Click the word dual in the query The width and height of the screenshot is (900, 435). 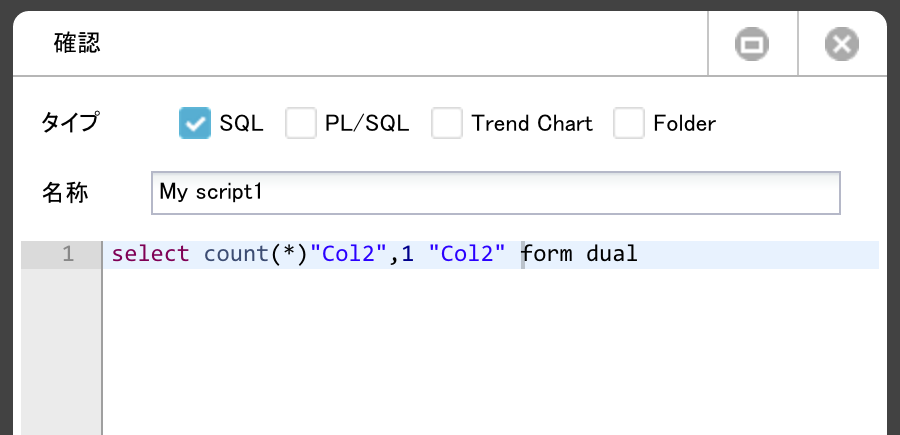click(612, 254)
